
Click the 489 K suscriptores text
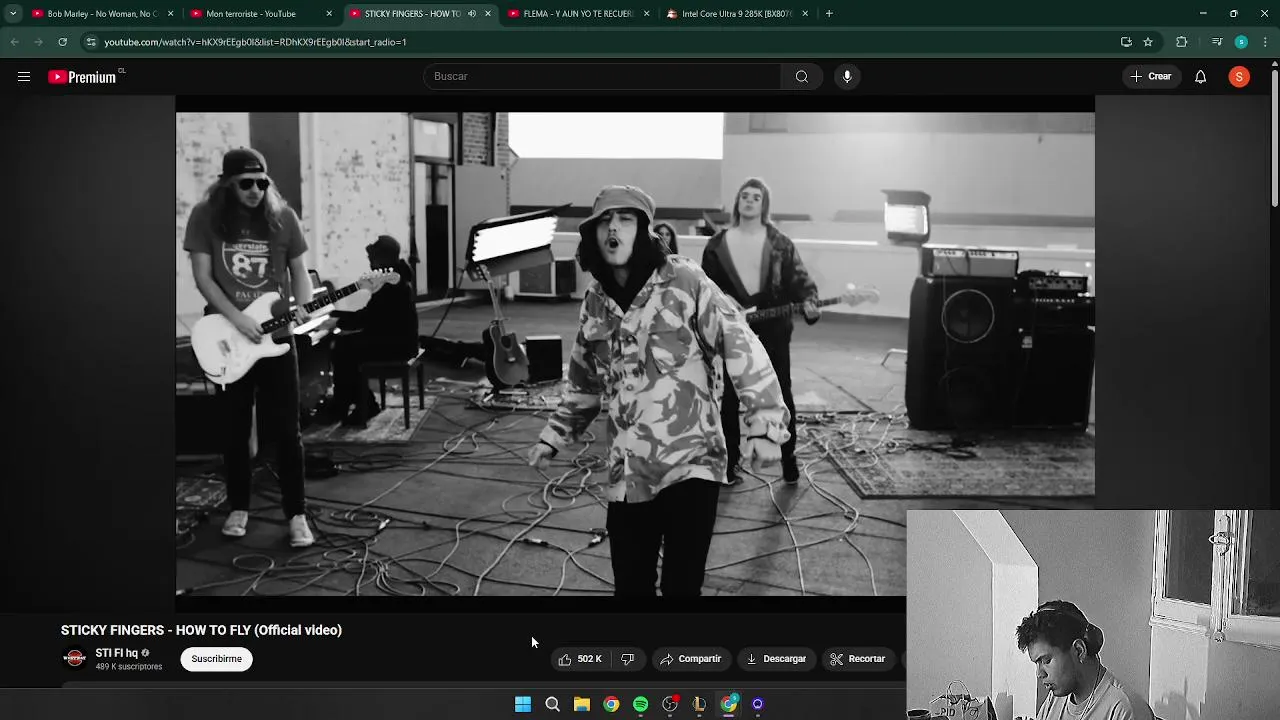(x=128, y=667)
